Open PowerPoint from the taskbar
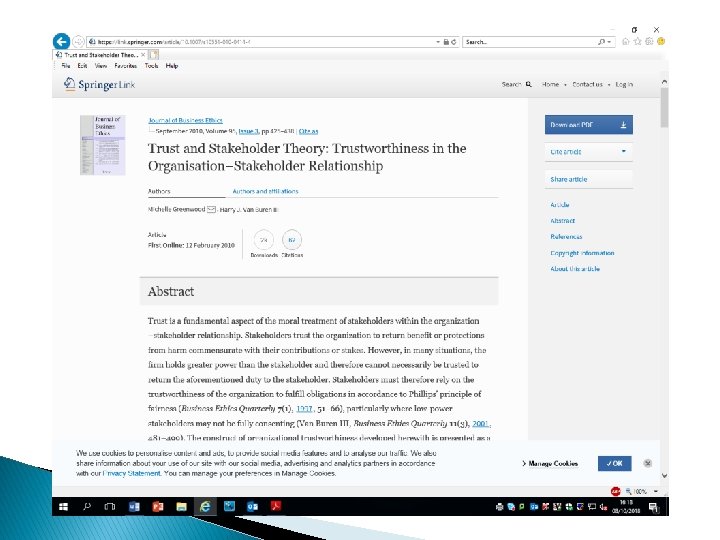 (158, 506)
